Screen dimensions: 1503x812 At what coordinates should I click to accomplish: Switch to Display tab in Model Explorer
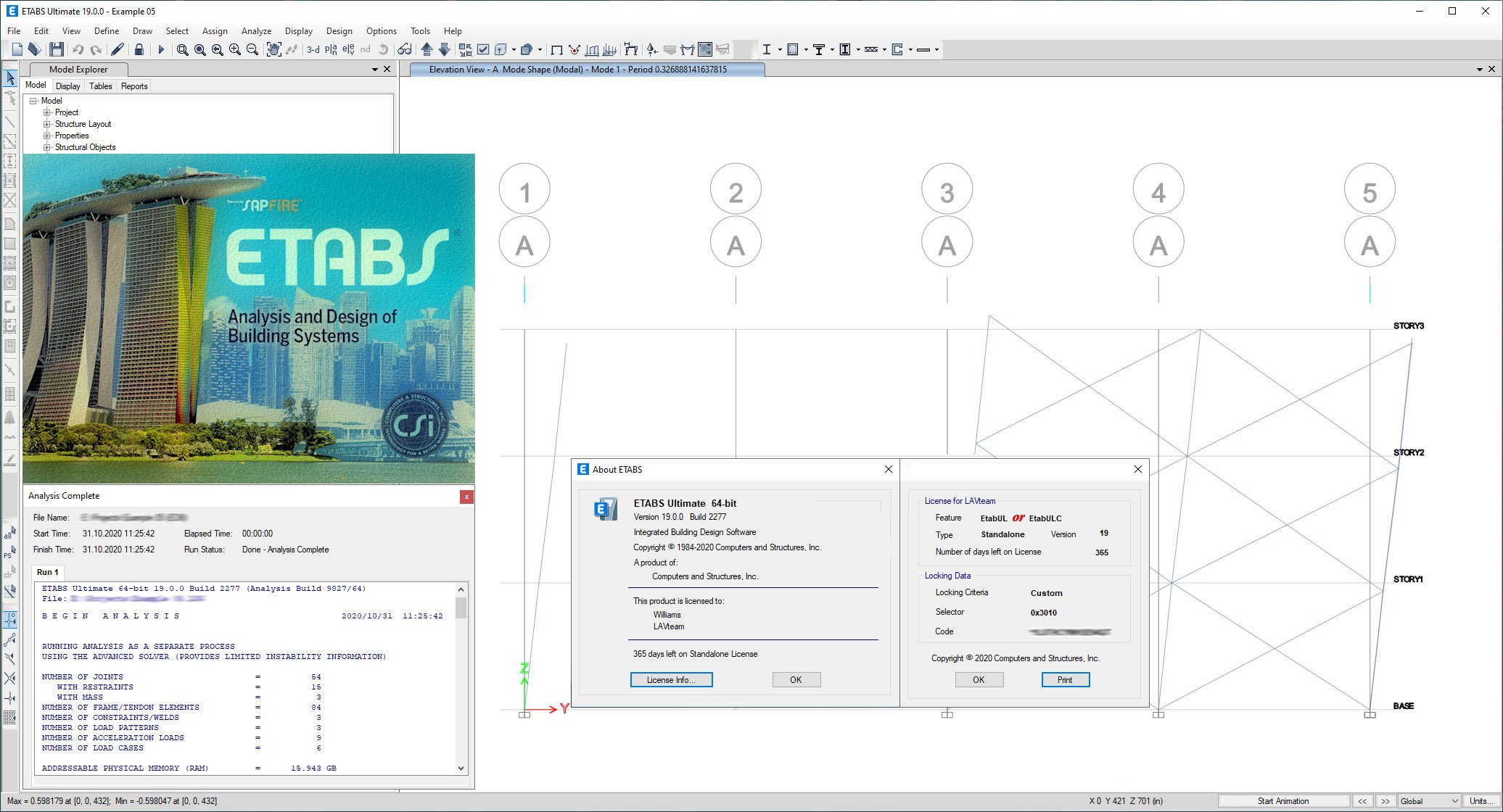pos(67,86)
